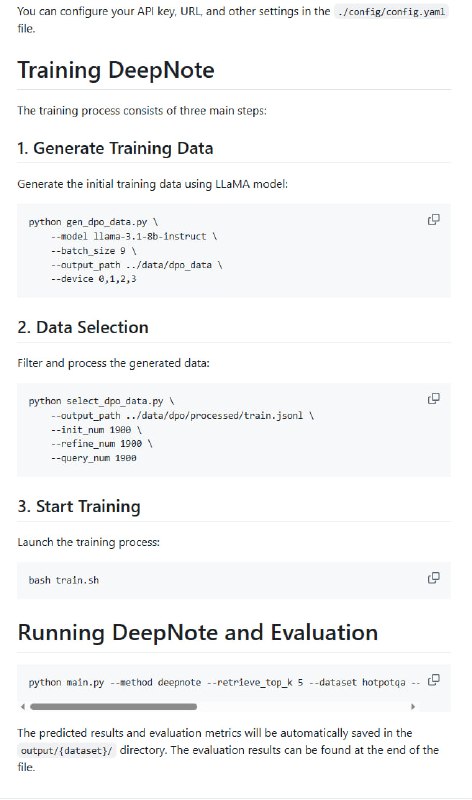Click the ./config/config.yaml inline code
This screenshot has height=800, width=472.
391,12
